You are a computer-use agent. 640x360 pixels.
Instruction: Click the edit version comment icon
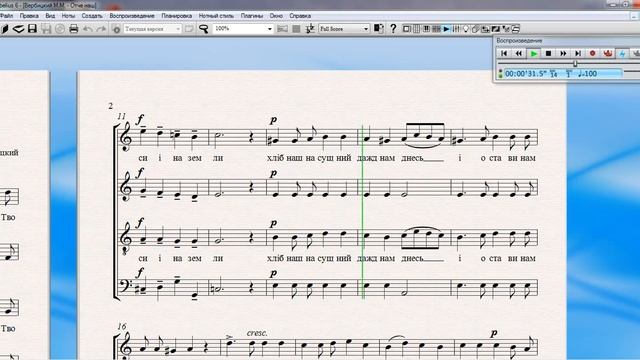point(189,29)
